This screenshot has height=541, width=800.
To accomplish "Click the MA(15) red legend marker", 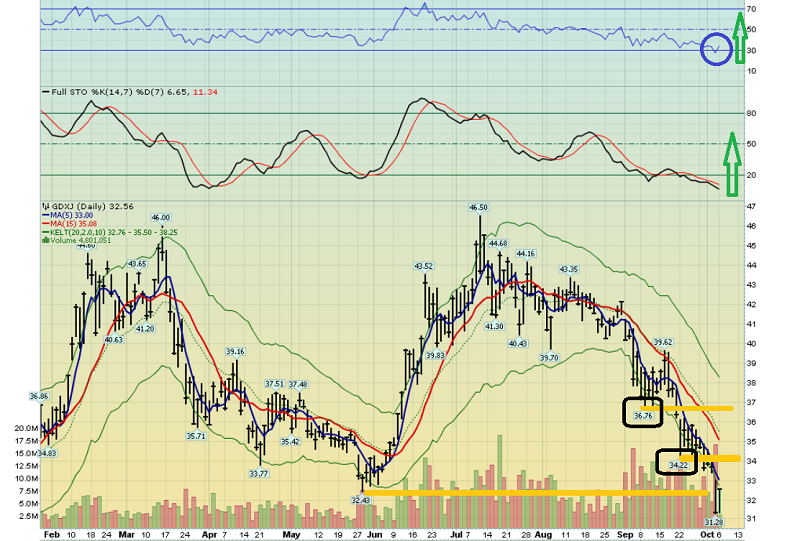I will [x=44, y=222].
